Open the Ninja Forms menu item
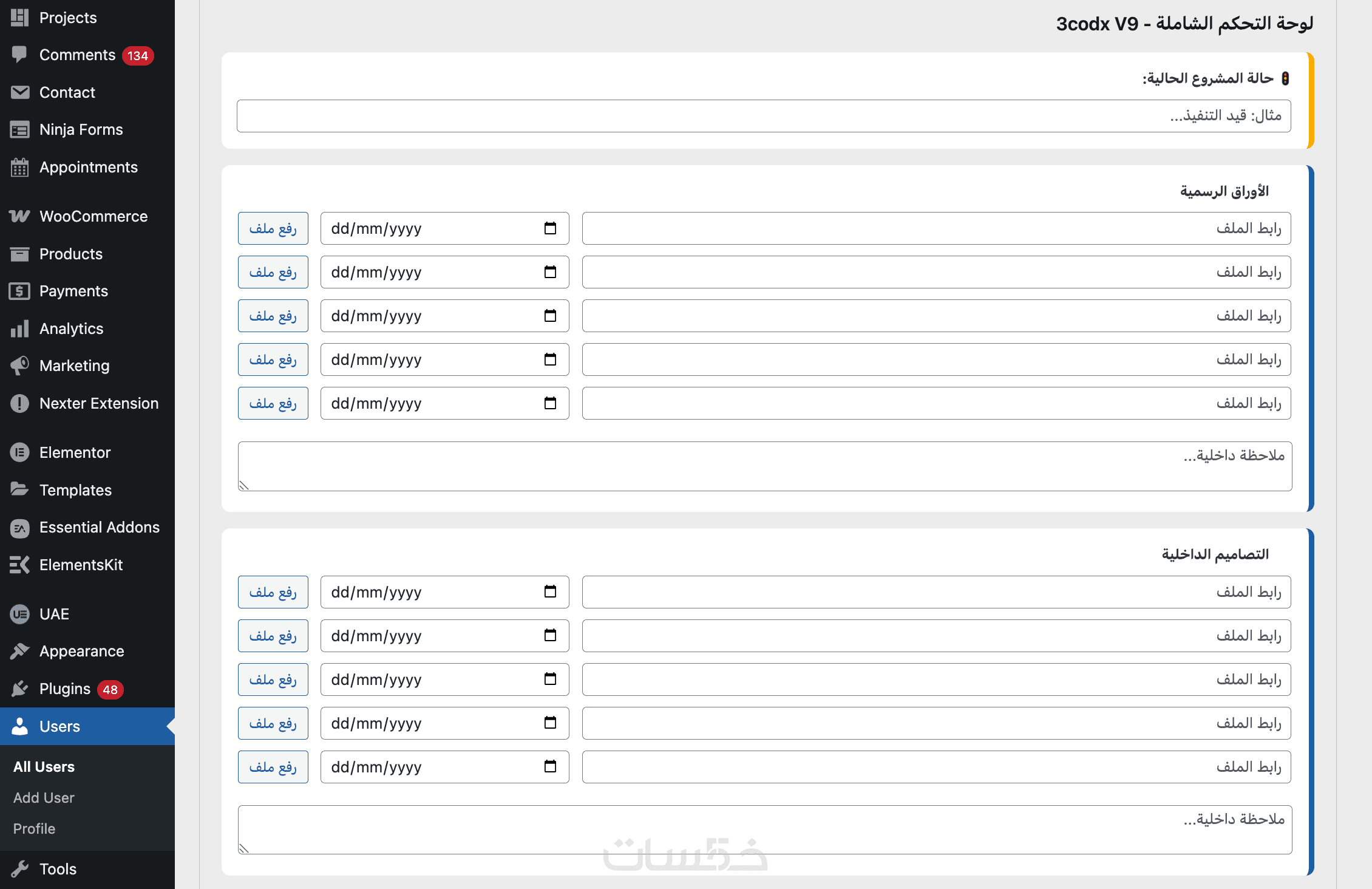The height and width of the screenshot is (889, 1372). pyautogui.click(x=81, y=129)
